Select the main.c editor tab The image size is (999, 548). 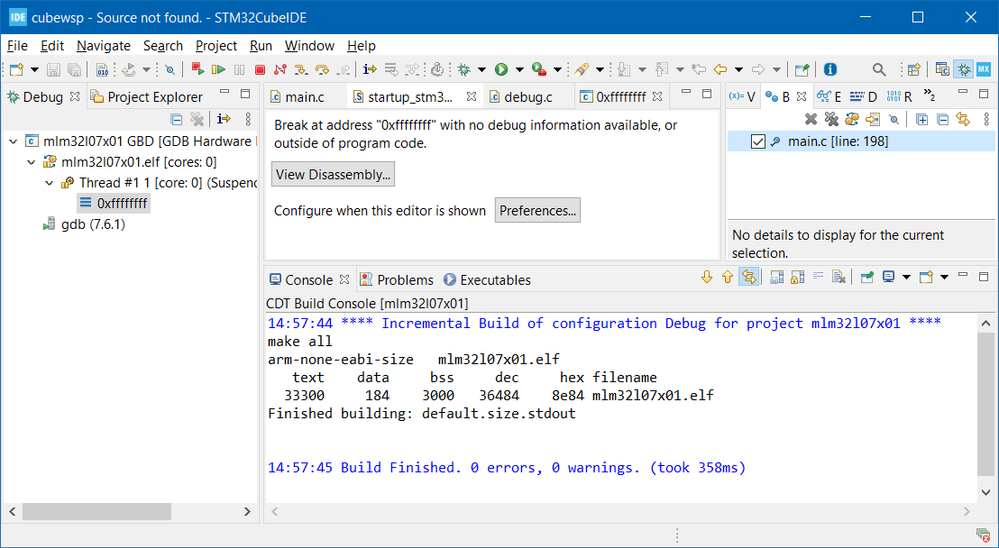(298, 97)
